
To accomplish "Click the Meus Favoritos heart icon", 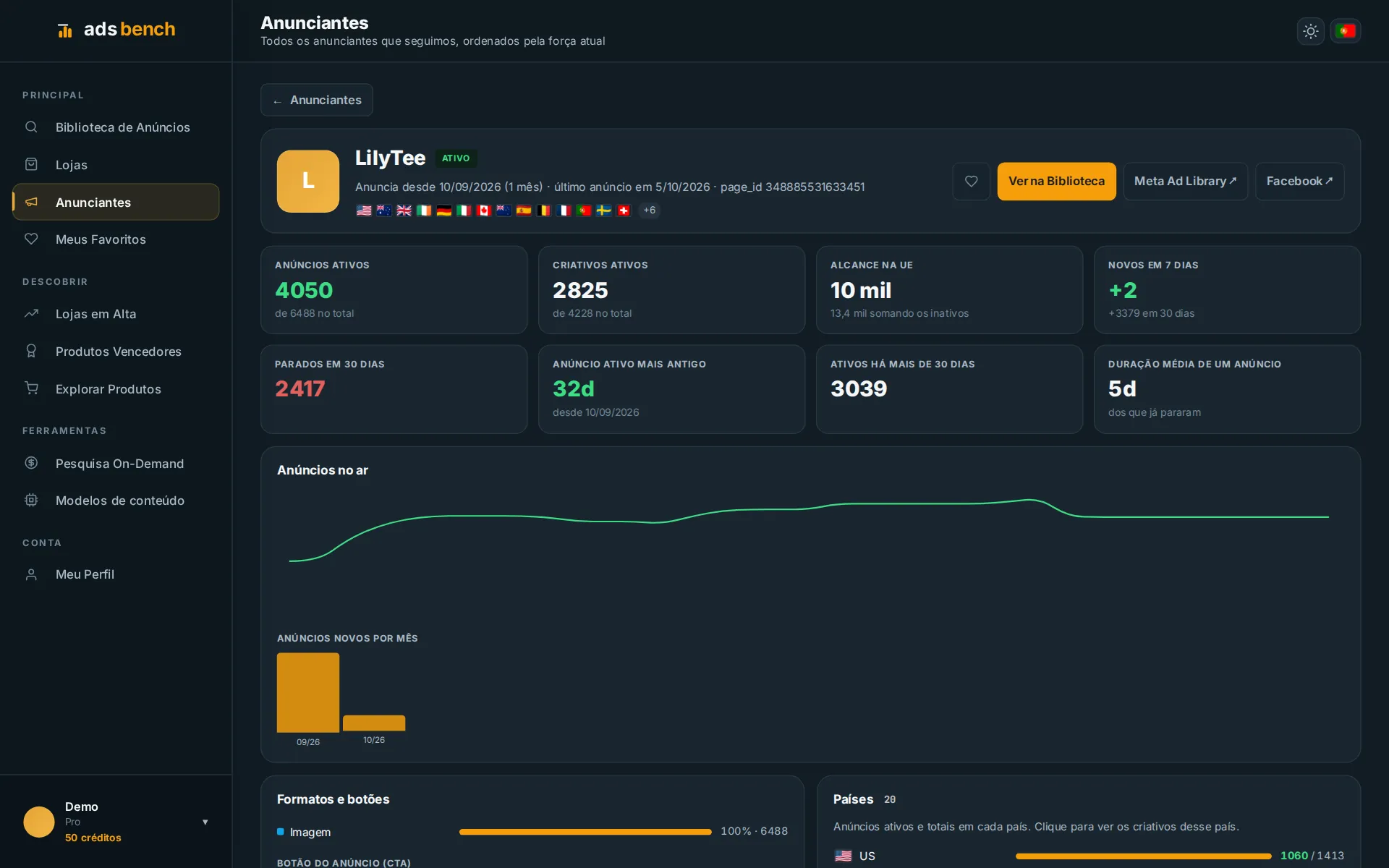I will coord(31,239).
